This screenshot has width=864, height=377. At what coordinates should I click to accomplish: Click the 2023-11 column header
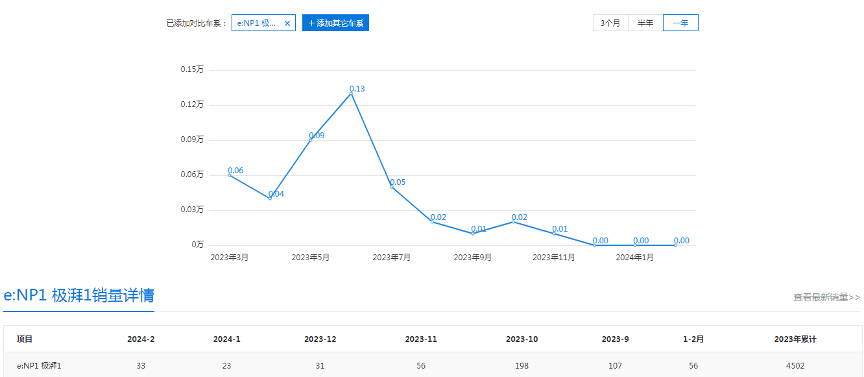coord(421,340)
